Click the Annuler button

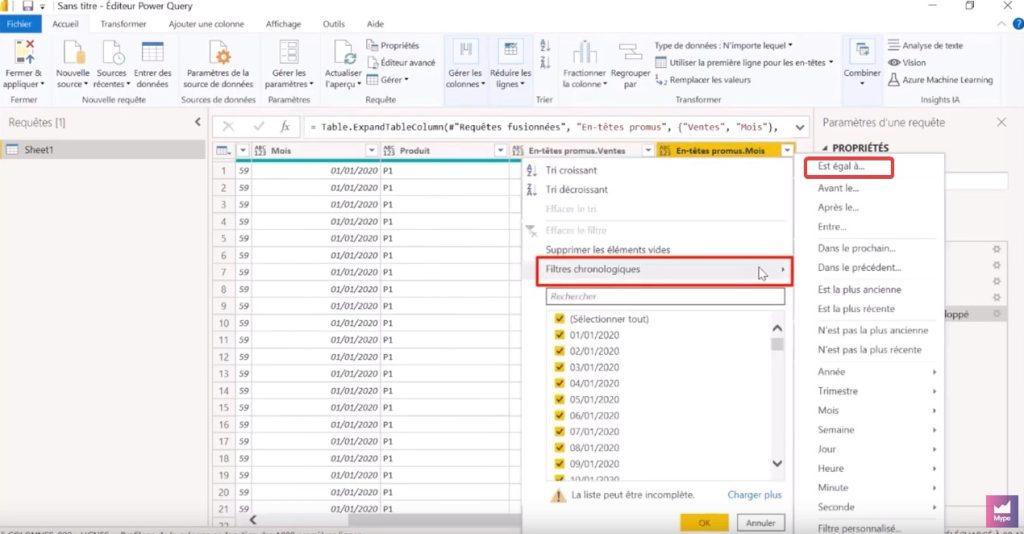pyautogui.click(x=761, y=523)
